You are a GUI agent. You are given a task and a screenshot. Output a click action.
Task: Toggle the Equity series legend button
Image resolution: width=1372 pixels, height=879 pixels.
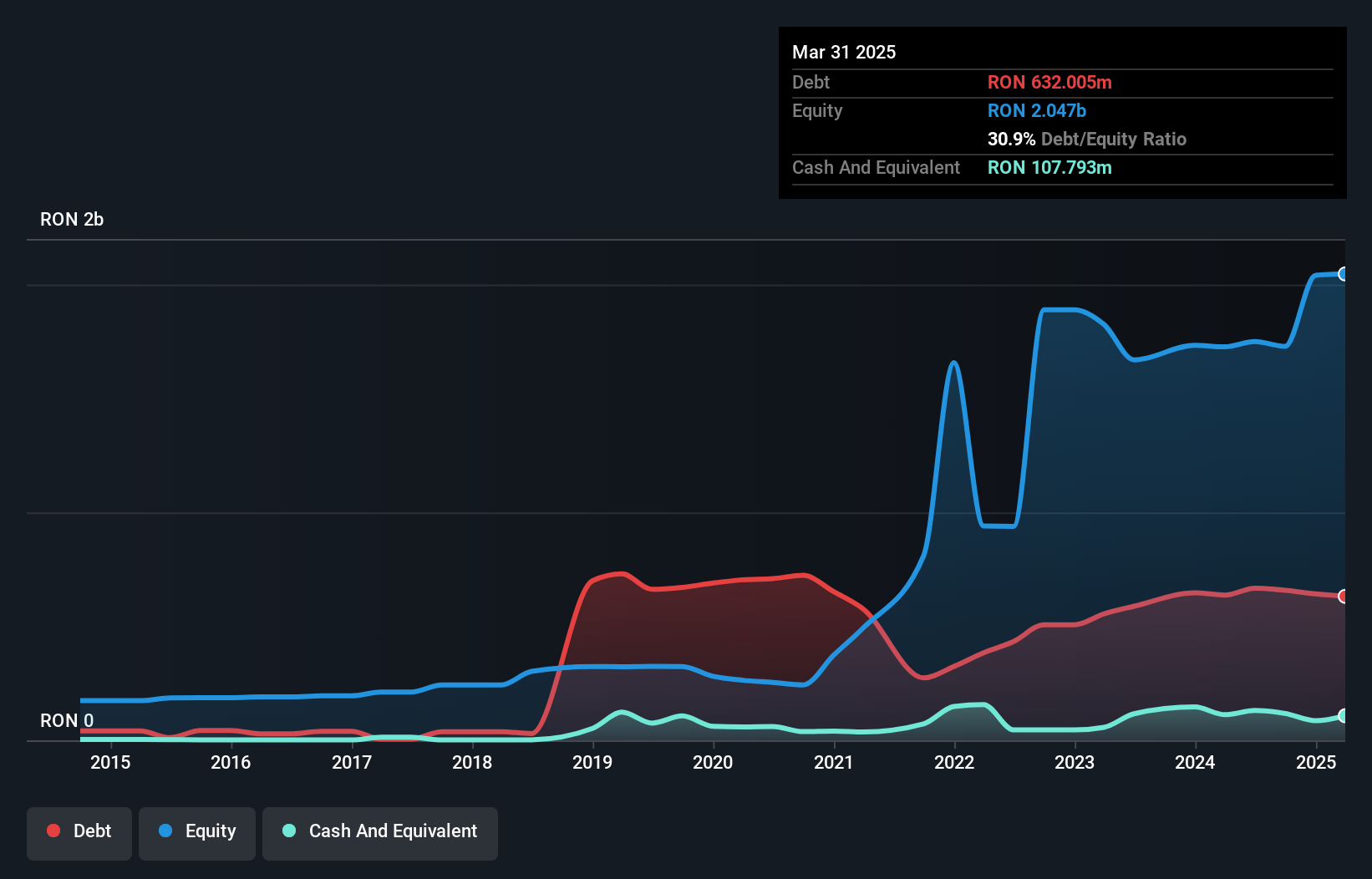point(197,833)
